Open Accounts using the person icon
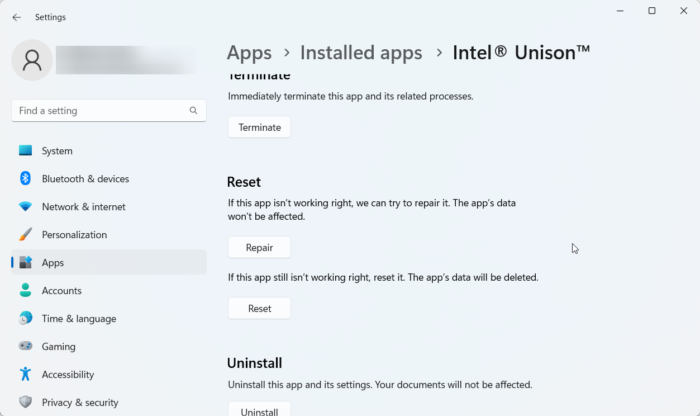Viewport: 700px width, 416px height. pos(25,291)
